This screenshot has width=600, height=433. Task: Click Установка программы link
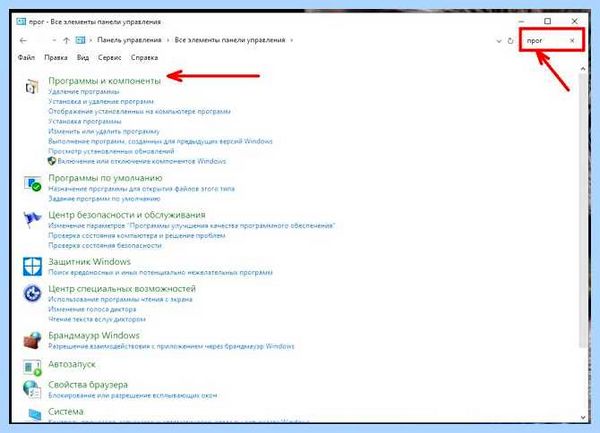click(85, 122)
